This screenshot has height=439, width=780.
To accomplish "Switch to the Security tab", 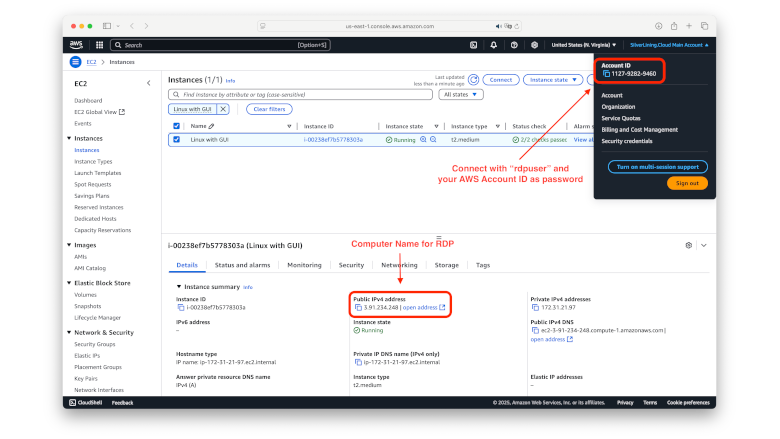I will point(351,265).
